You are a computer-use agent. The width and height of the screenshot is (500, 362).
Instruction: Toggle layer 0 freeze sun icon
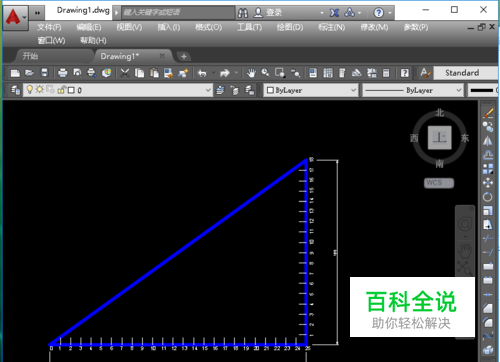pos(40,90)
